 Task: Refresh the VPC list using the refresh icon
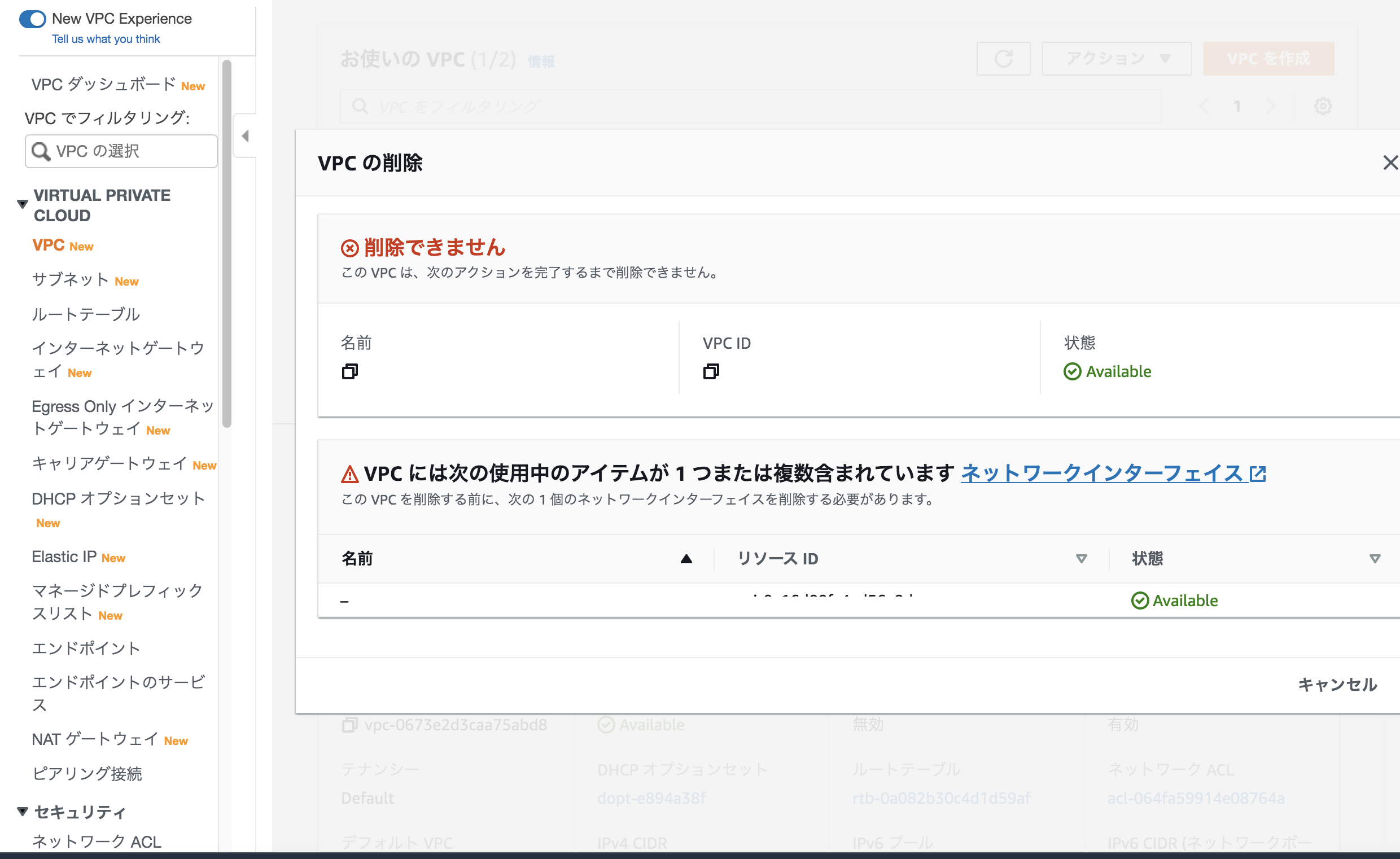1003,59
